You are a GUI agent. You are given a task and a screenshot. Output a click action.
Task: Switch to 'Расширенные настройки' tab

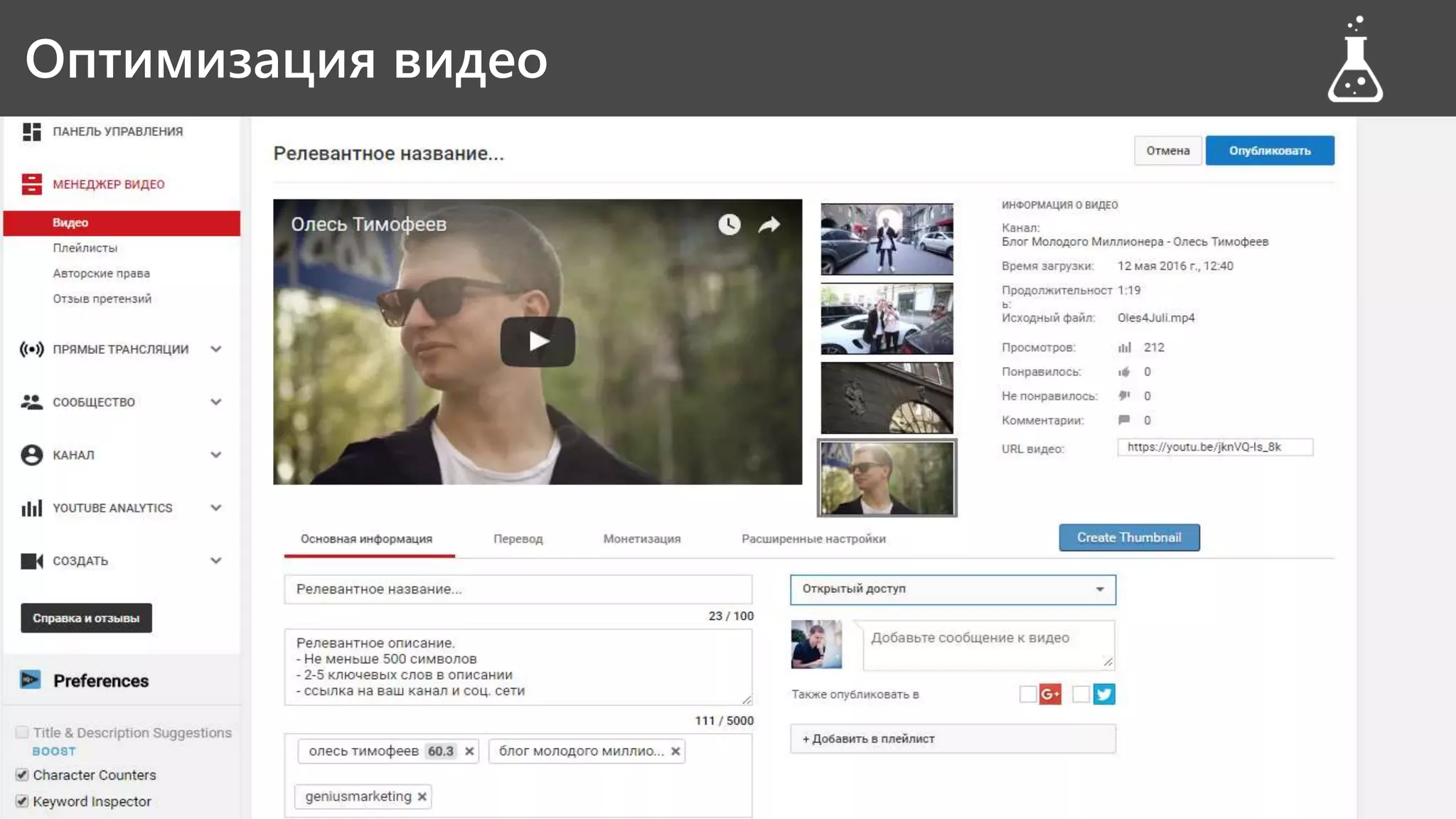(814, 539)
